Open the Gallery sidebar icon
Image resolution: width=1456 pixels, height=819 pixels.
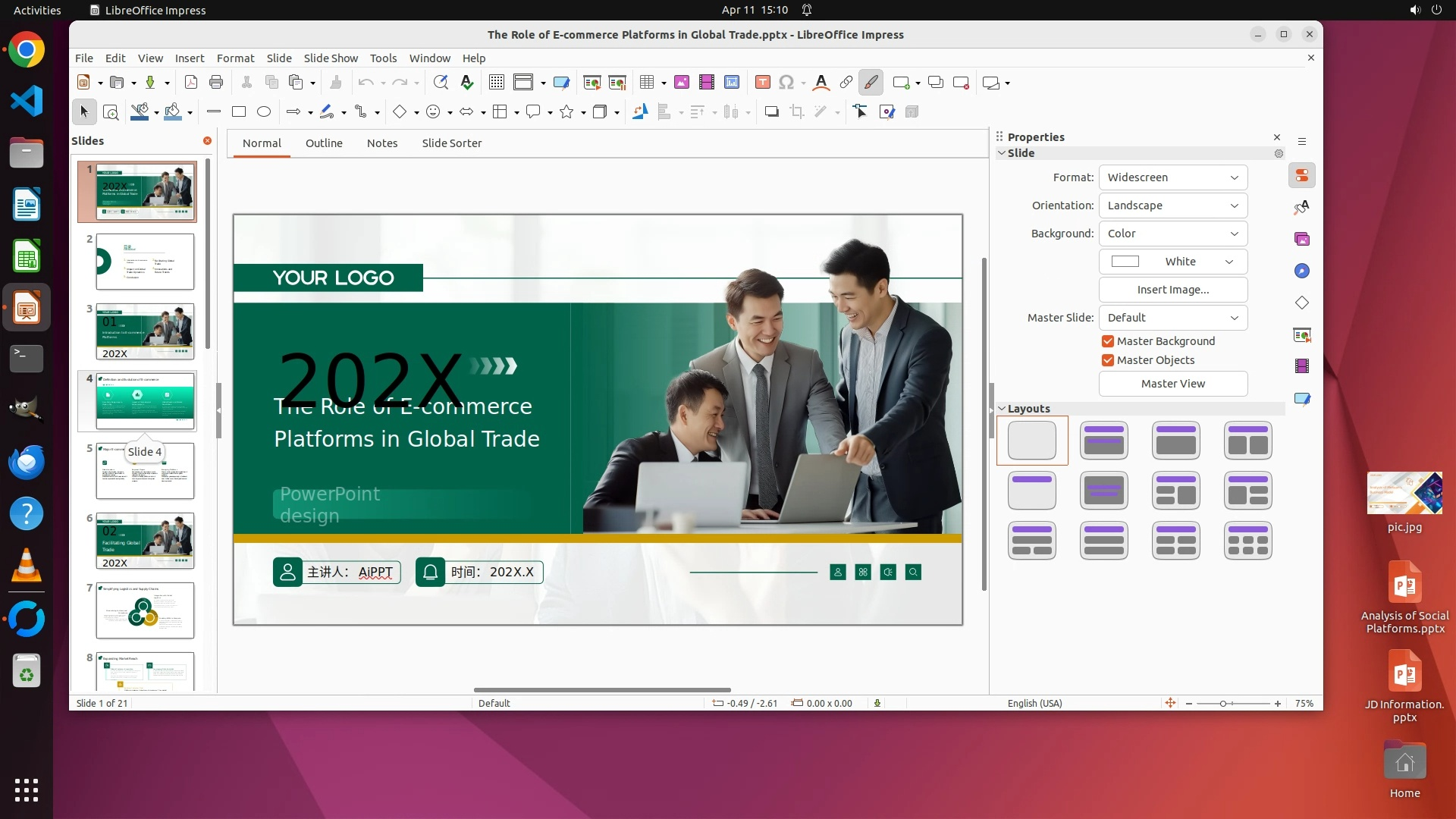pyautogui.click(x=1302, y=239)
